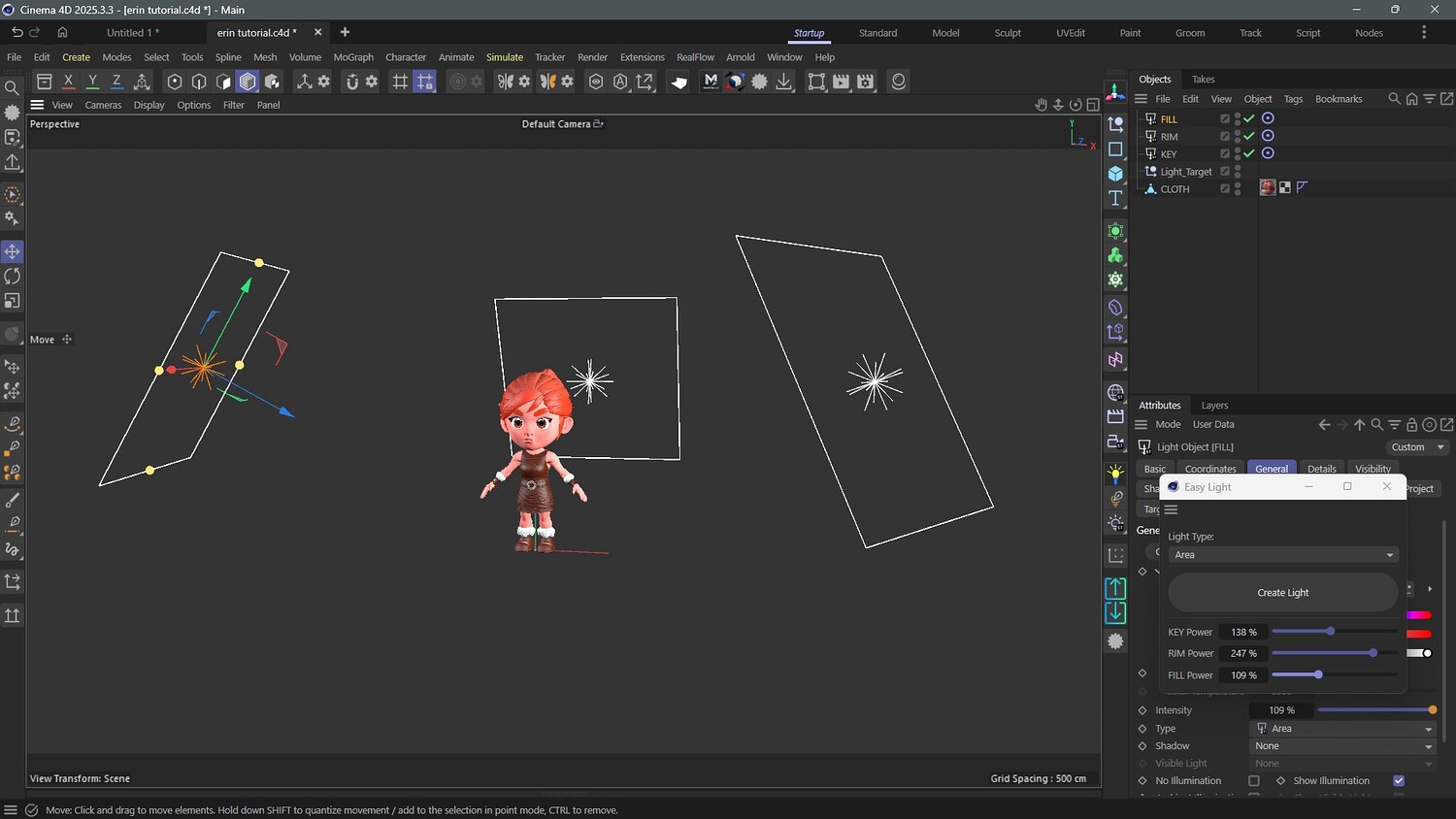Open the Cameras viewport menu
The image size is (1456, 819).
point(103,105)
